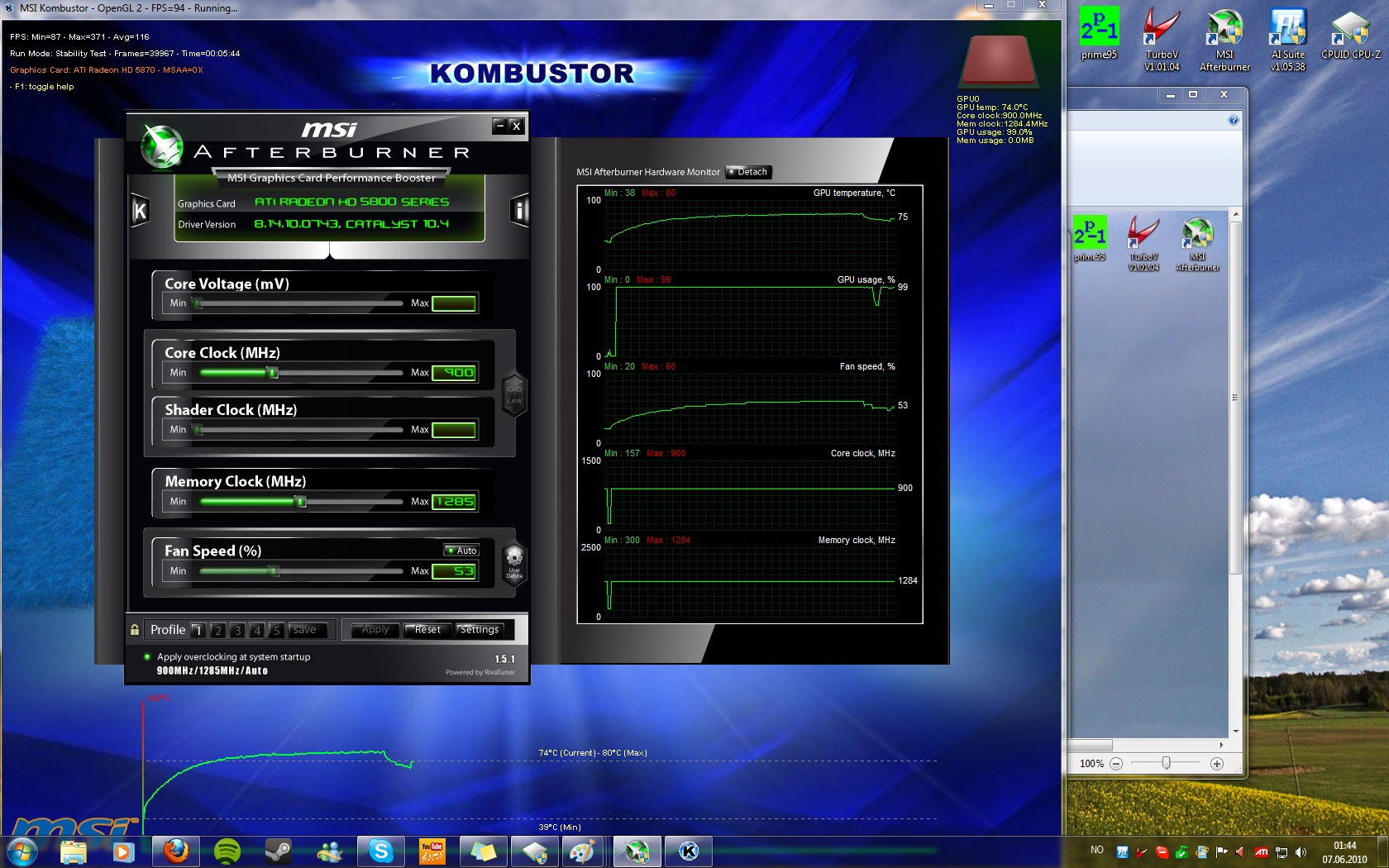
Task: Open Firefox from the taskbar
Action: [175, 851]
